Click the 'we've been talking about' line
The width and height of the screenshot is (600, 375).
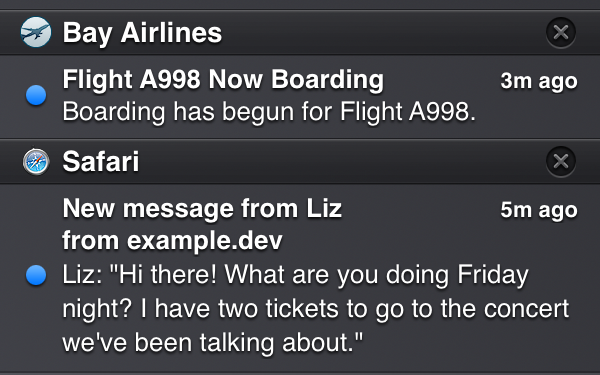tap(212, 342)
